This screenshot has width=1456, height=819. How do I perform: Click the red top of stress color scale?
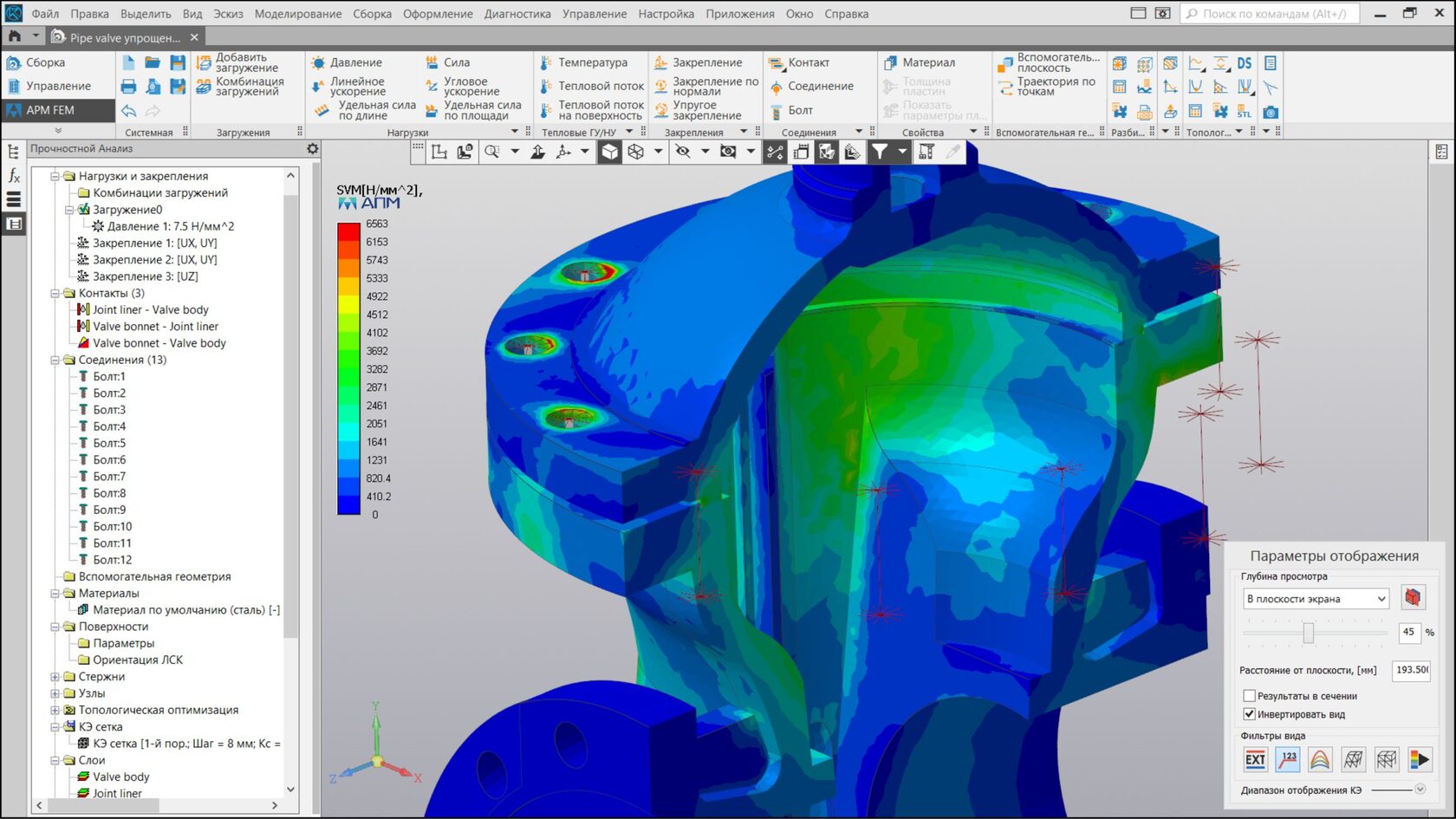pos(348,231)
